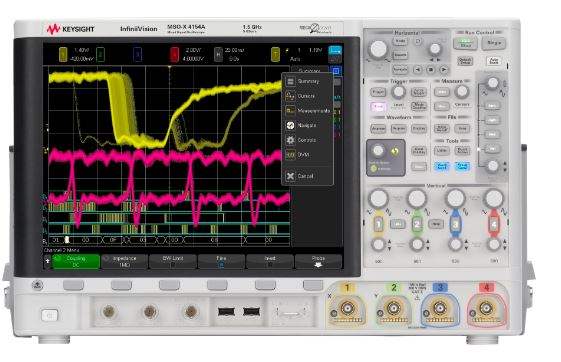Push the Search key in Horizontal section
561x362 pixels.
(400, 55)
